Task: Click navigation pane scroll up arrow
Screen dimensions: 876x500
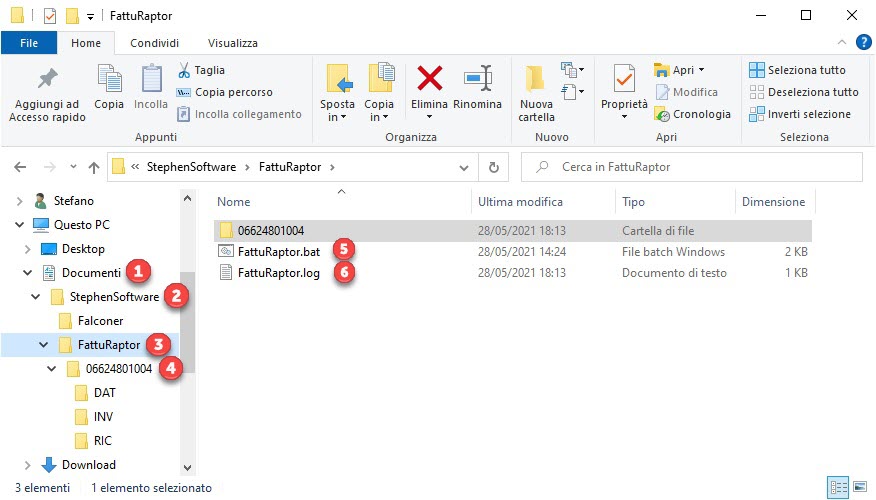Action: [x=188, y=198]
